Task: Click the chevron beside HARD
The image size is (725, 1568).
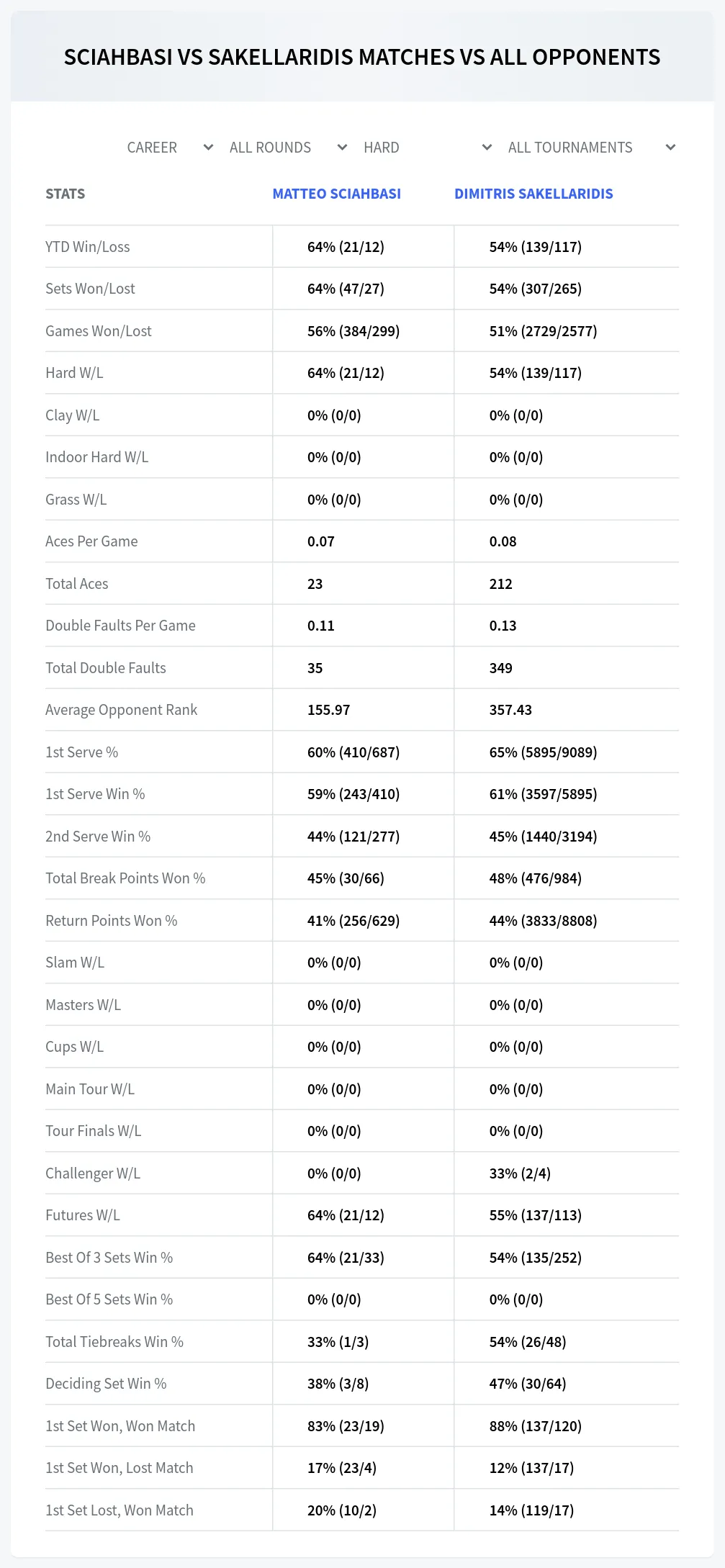Action: (487, 148)
